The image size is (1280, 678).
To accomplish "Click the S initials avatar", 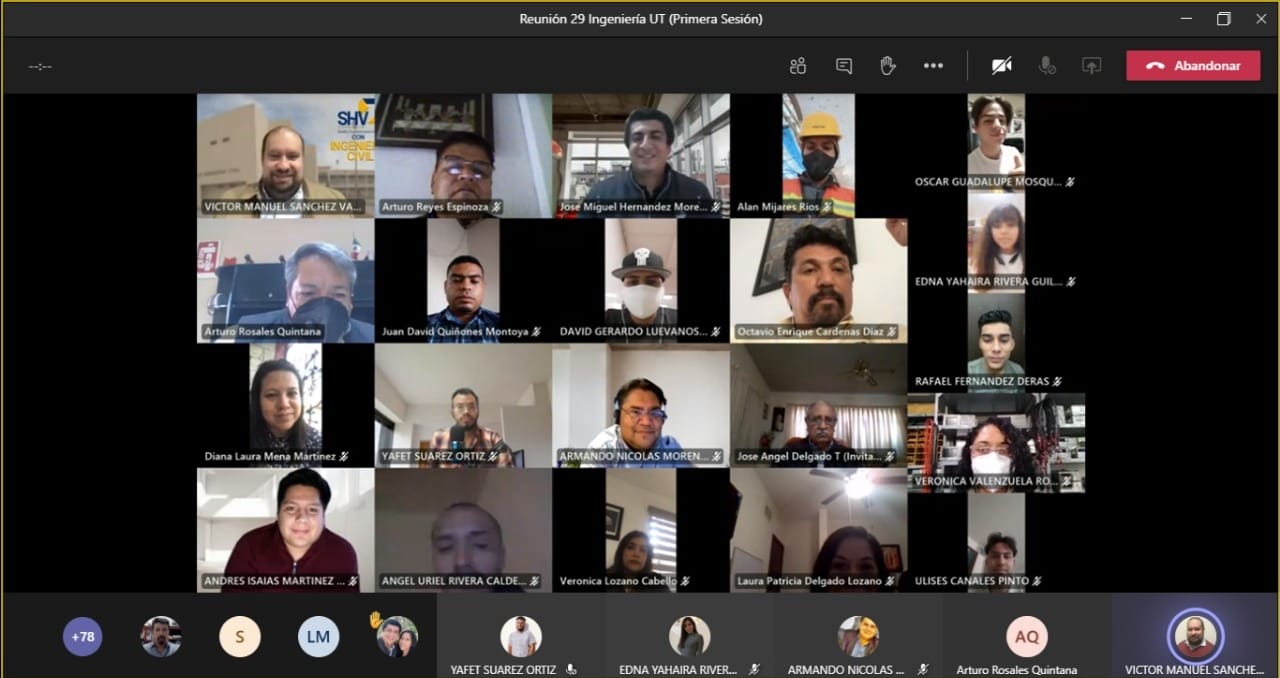I will [239, 636].
